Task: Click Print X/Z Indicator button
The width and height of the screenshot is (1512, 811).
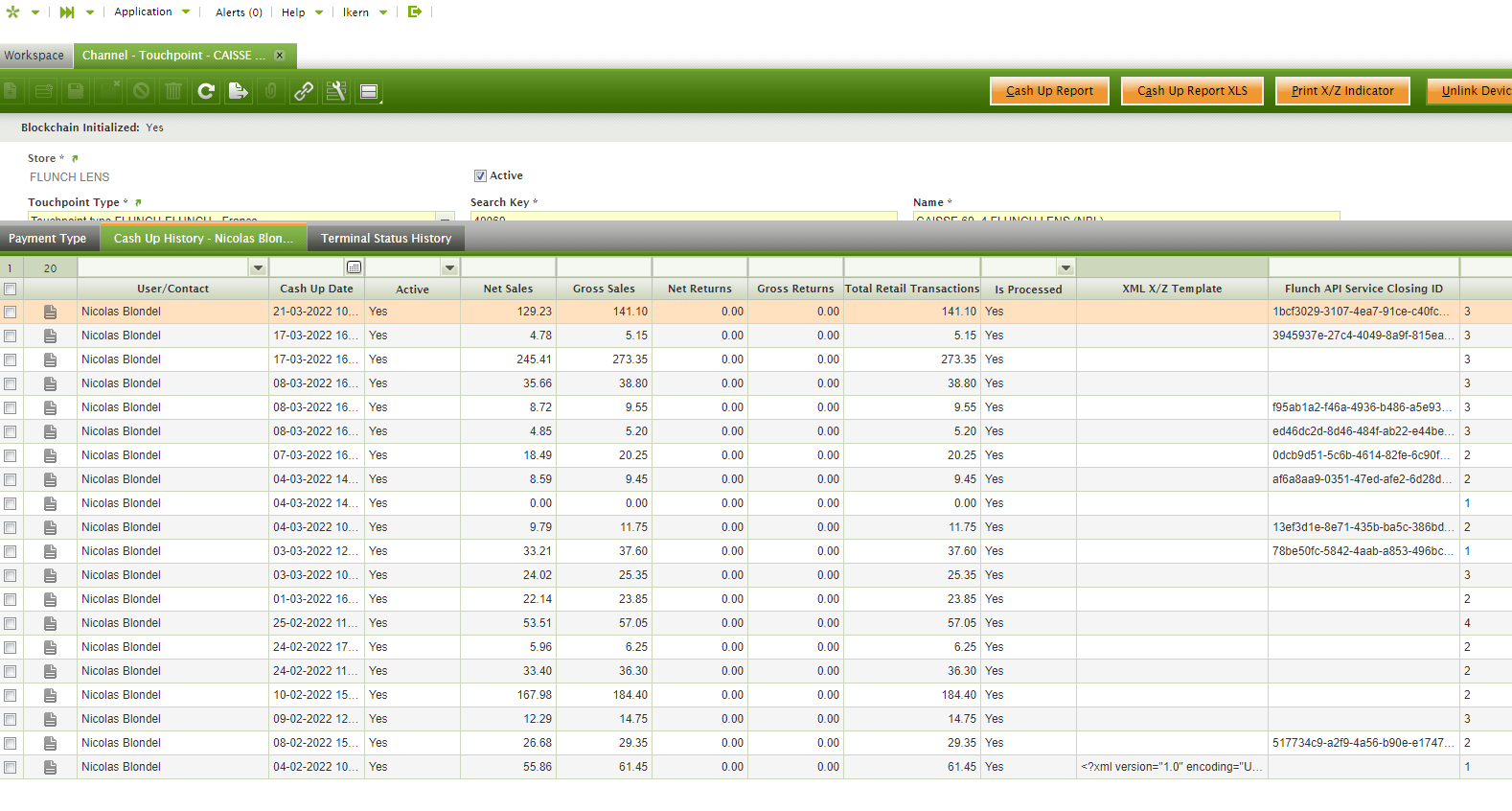Action: pyautogui.click(x=1341, y=91)
